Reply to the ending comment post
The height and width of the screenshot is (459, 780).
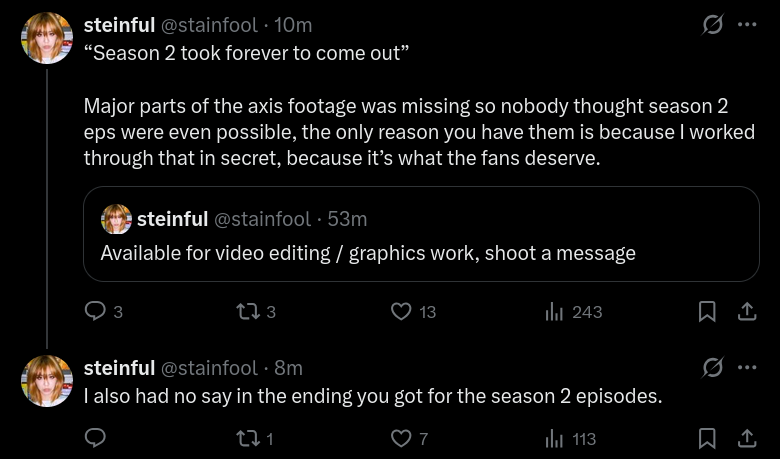[96, 438]
